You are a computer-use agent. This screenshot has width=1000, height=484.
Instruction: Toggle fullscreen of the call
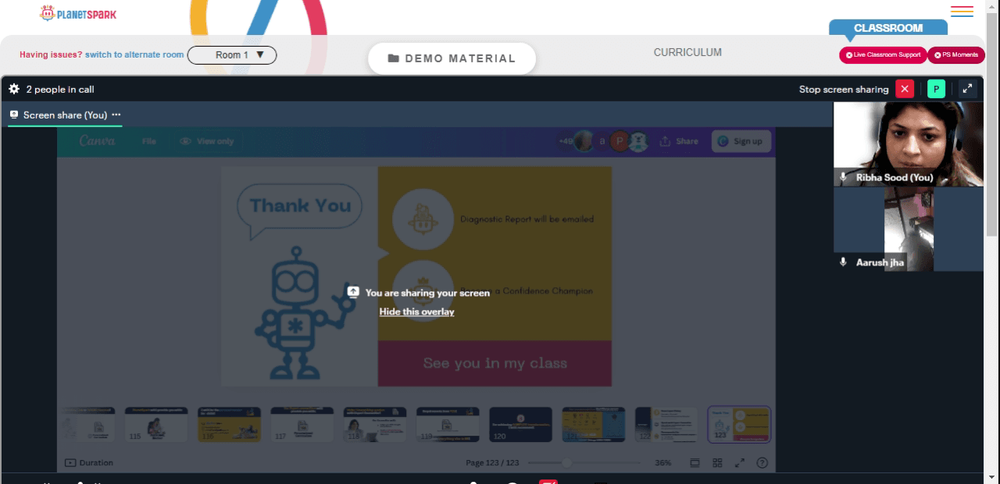click(967, 89)
